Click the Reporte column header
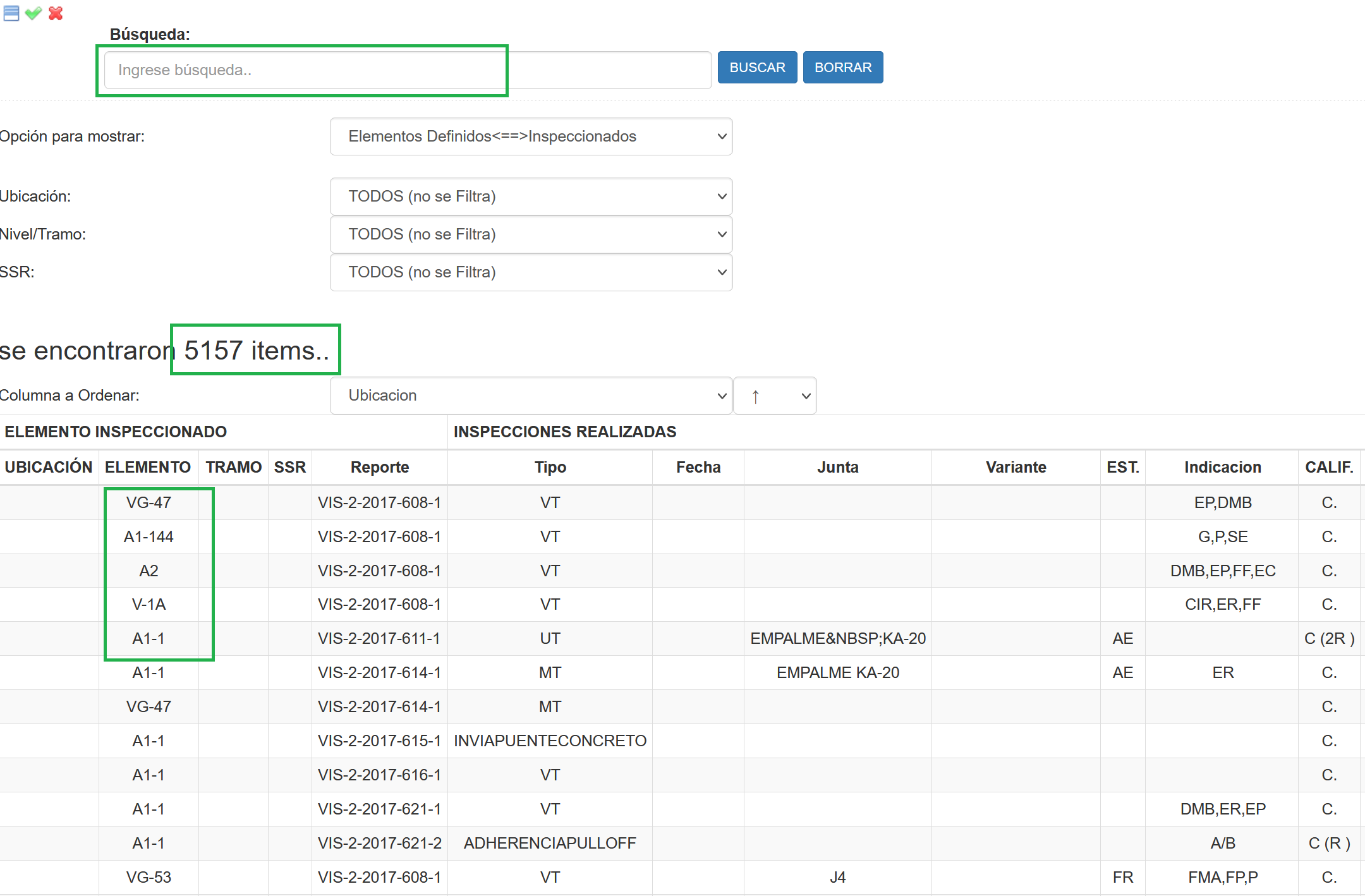 tap(380, 467)
